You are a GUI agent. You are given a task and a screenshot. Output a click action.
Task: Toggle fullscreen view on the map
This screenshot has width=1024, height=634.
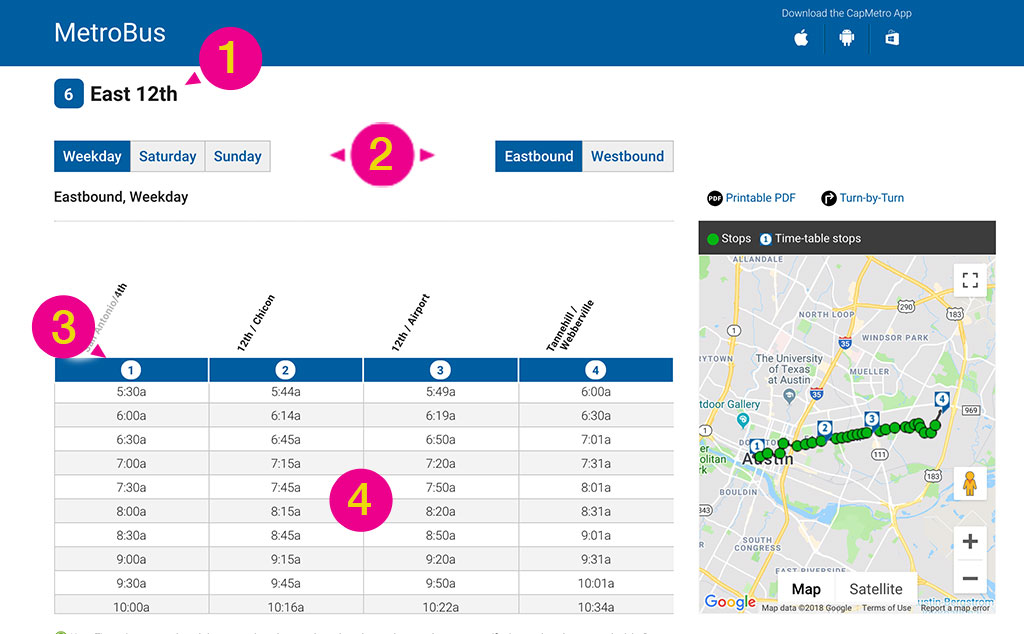[970, 280]
